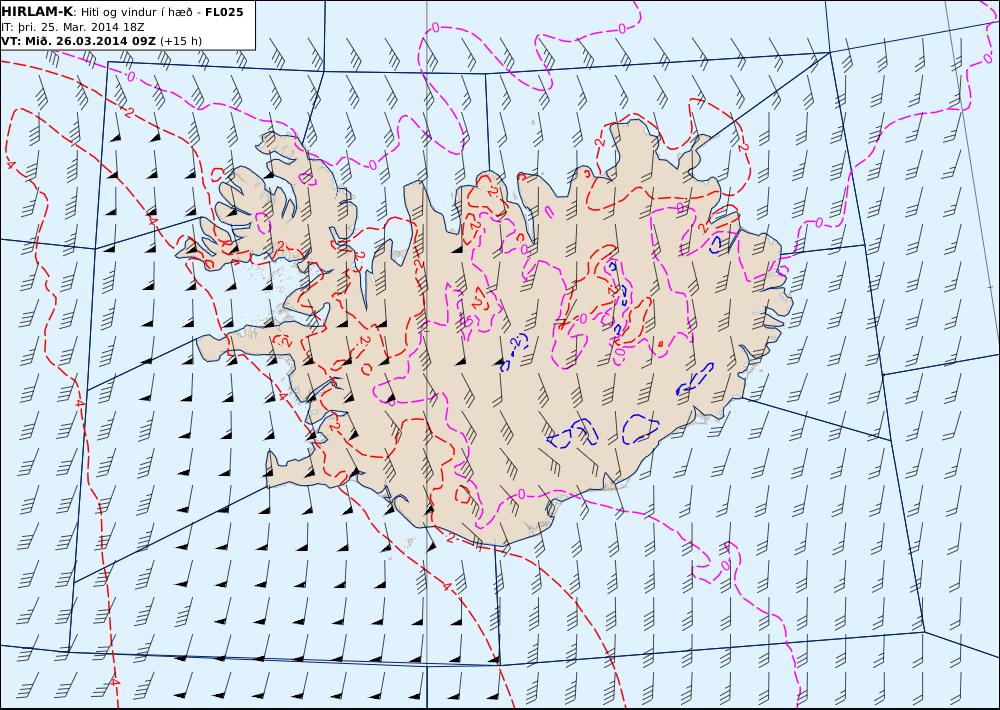Click the HIRLAM-K model name in the title box
This screenshot has width=1000, height=710.
tap(38, 11)
